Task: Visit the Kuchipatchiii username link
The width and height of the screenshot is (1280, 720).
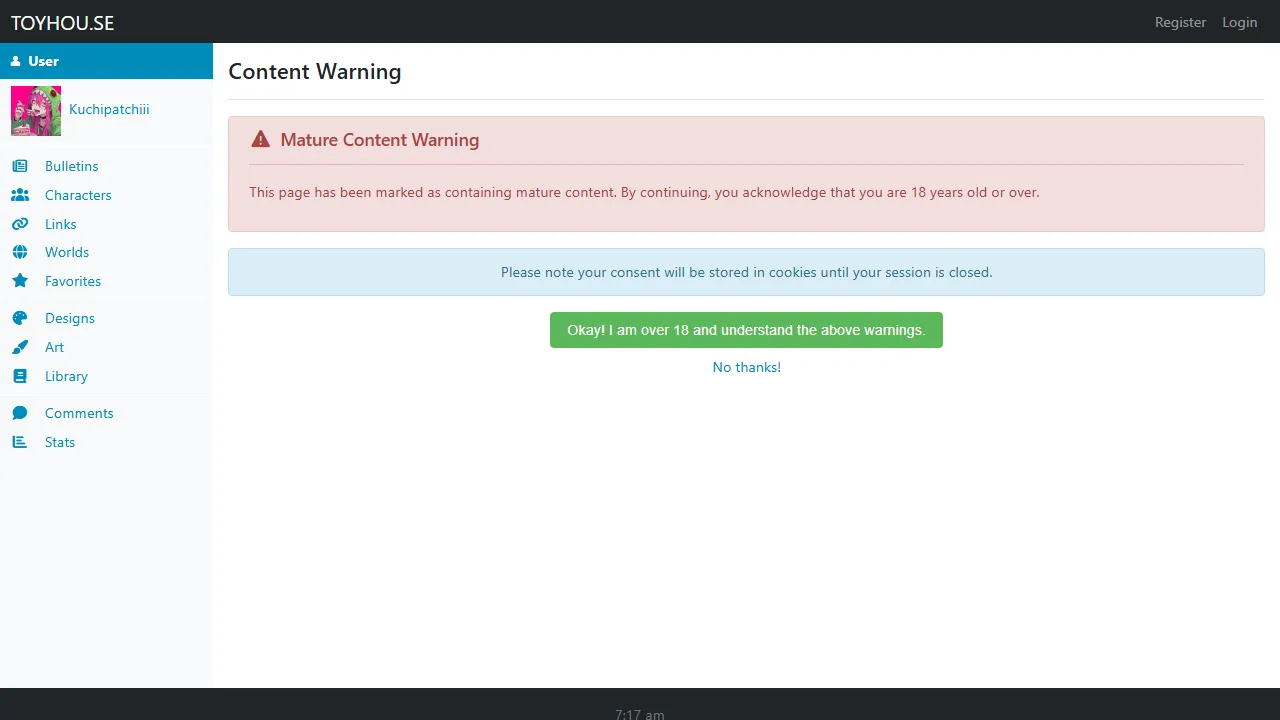Action: coord(109,109)
